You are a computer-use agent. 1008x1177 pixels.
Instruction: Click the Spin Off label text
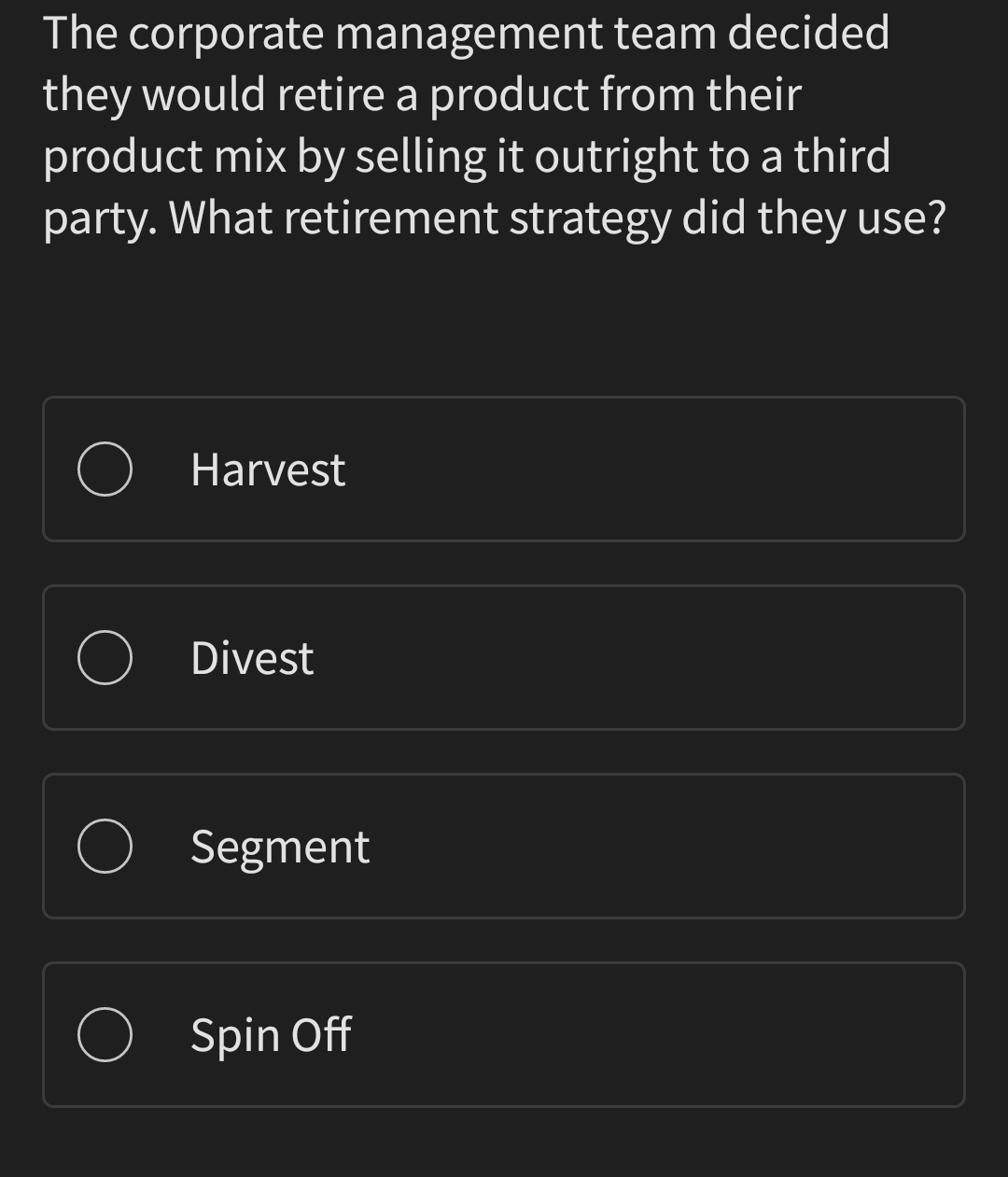[x=270, y=1034]
